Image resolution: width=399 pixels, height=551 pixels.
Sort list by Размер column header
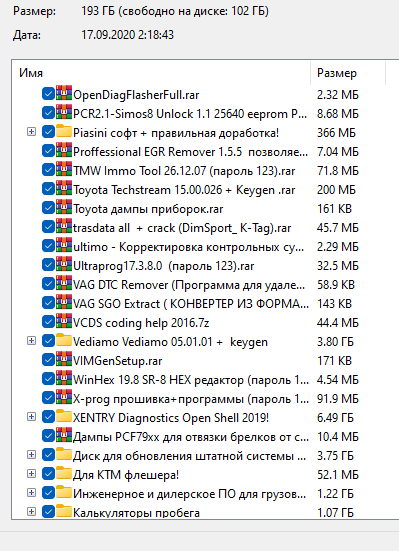click(348, 73)
